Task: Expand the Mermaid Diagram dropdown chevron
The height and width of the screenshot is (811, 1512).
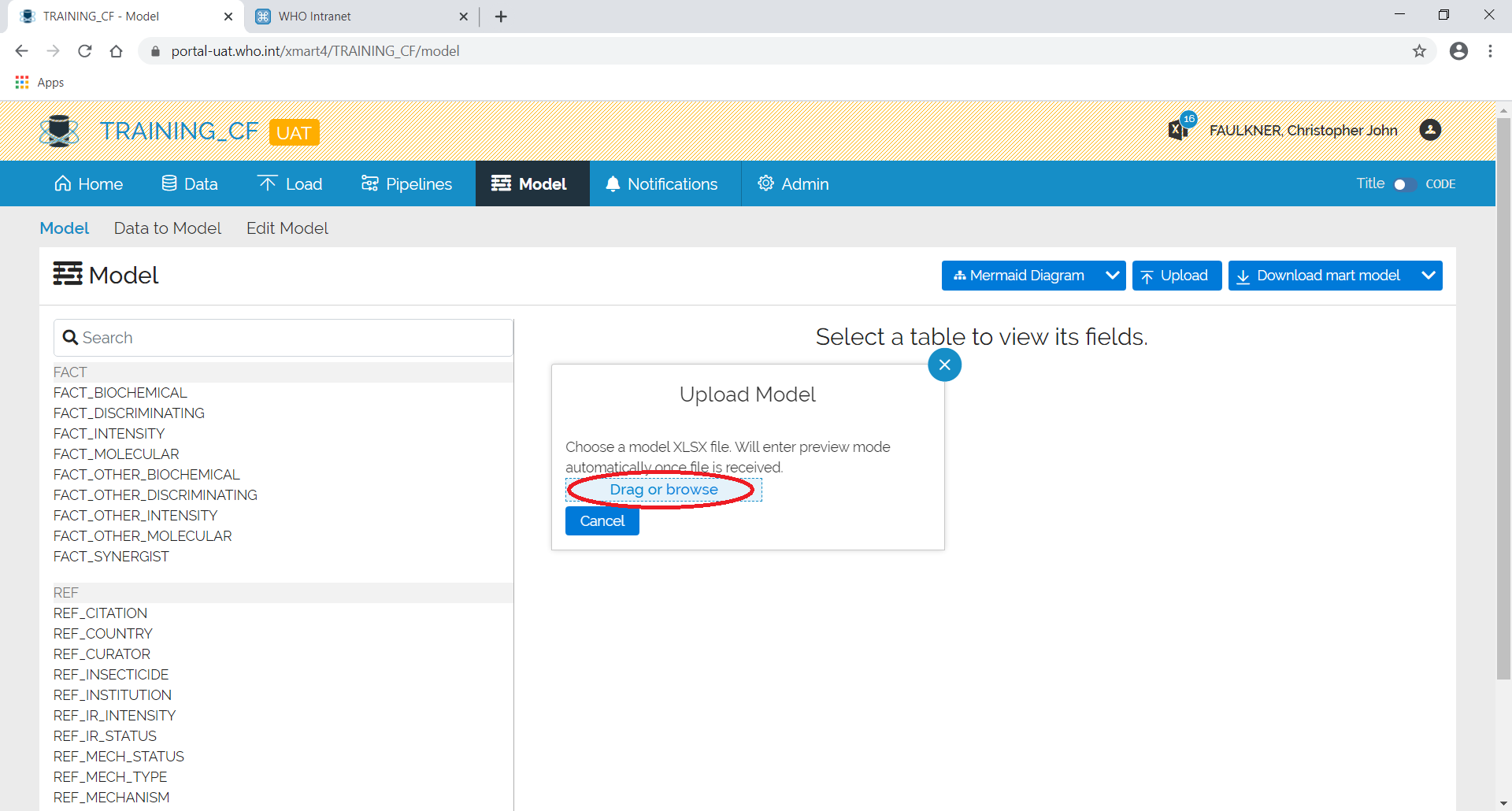Action: 1112,276
